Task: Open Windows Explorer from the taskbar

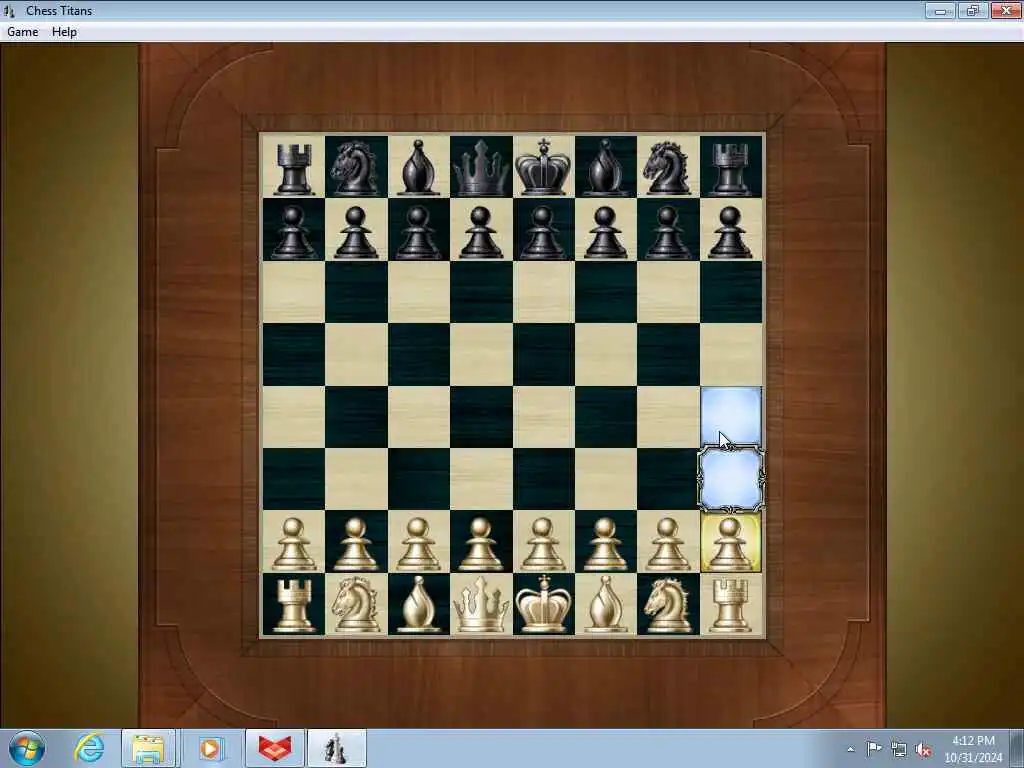Action: point(148,748)
